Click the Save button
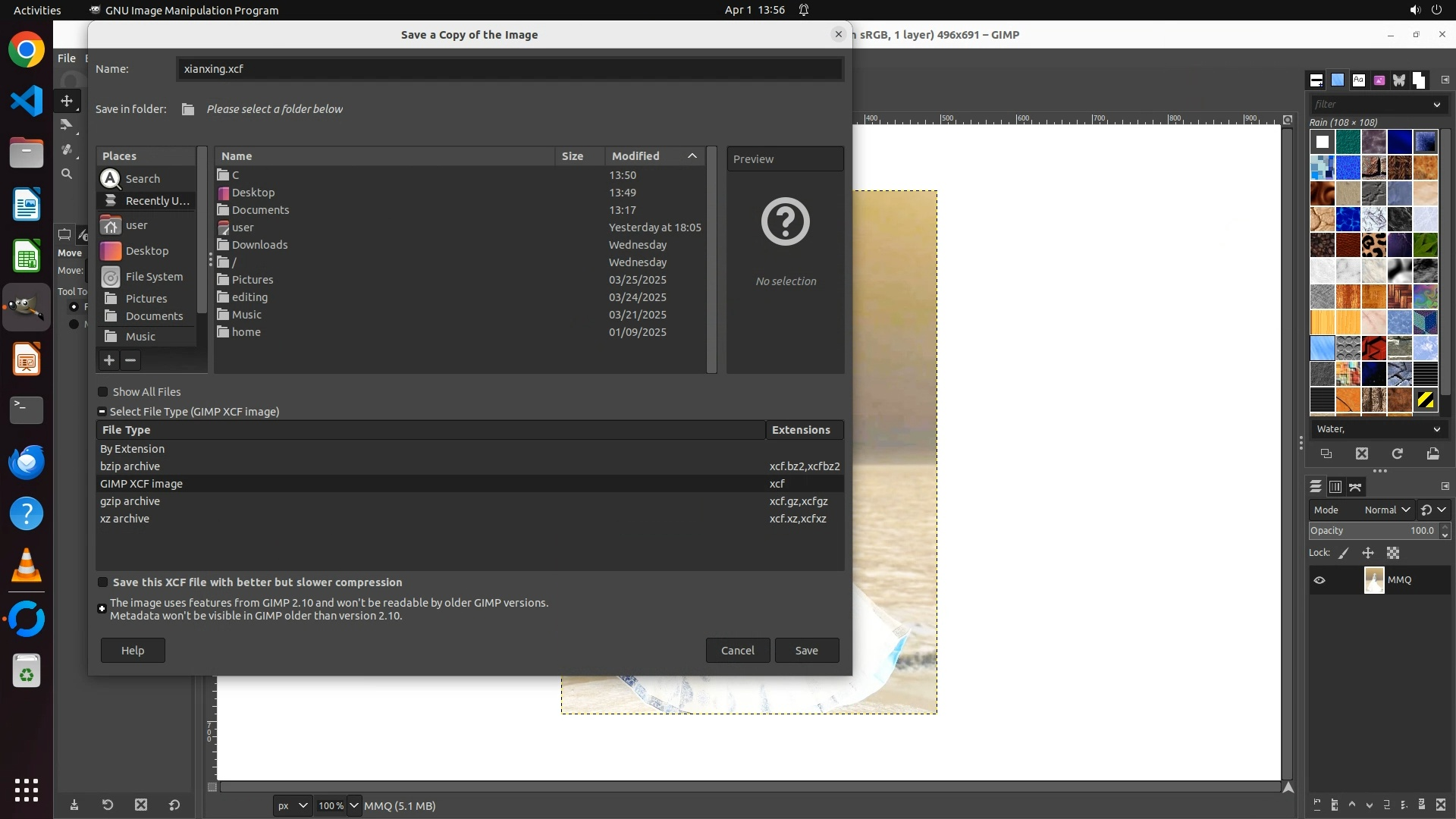This screenshot has width=1456, height=819. coord(806,651)
